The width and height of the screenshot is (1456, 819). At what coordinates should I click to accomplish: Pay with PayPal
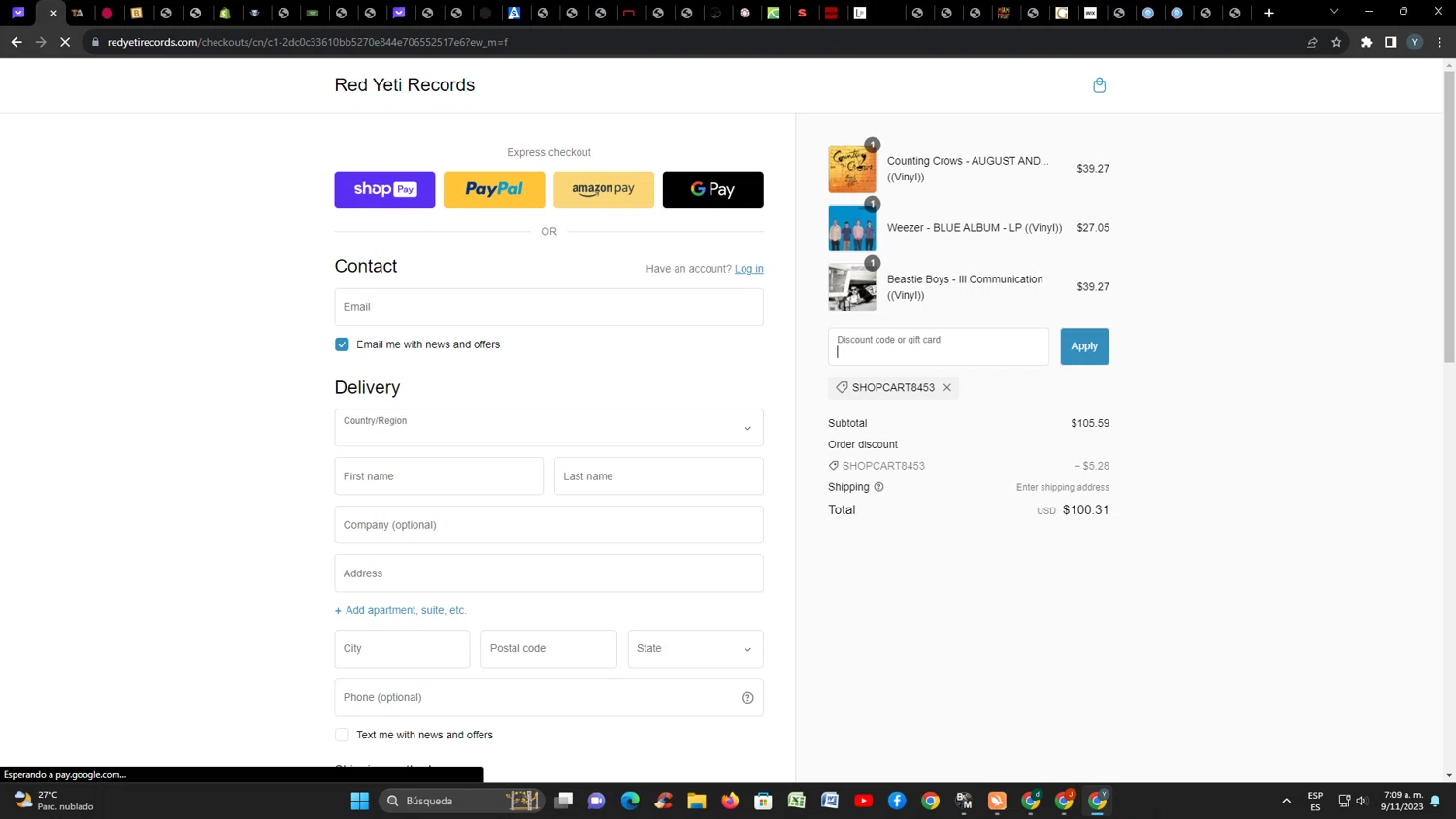pyautogui.click(x=494, y=189)
